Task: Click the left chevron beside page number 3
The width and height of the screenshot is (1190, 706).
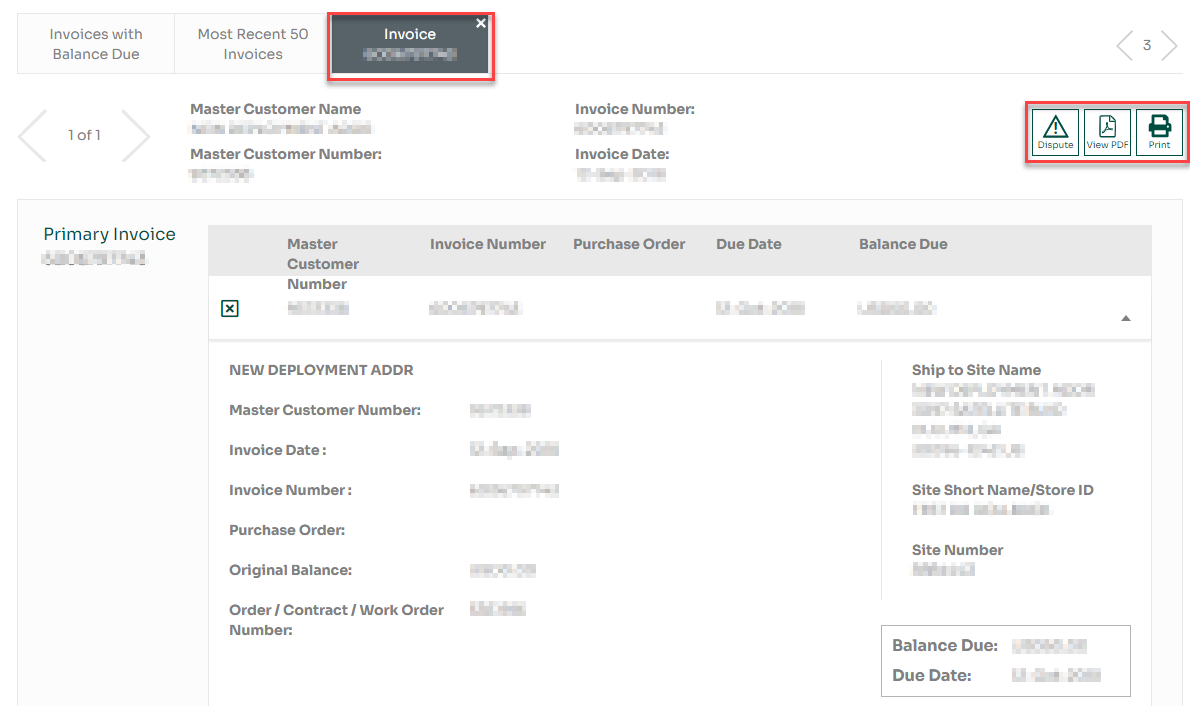Action: click(1125, 44)
